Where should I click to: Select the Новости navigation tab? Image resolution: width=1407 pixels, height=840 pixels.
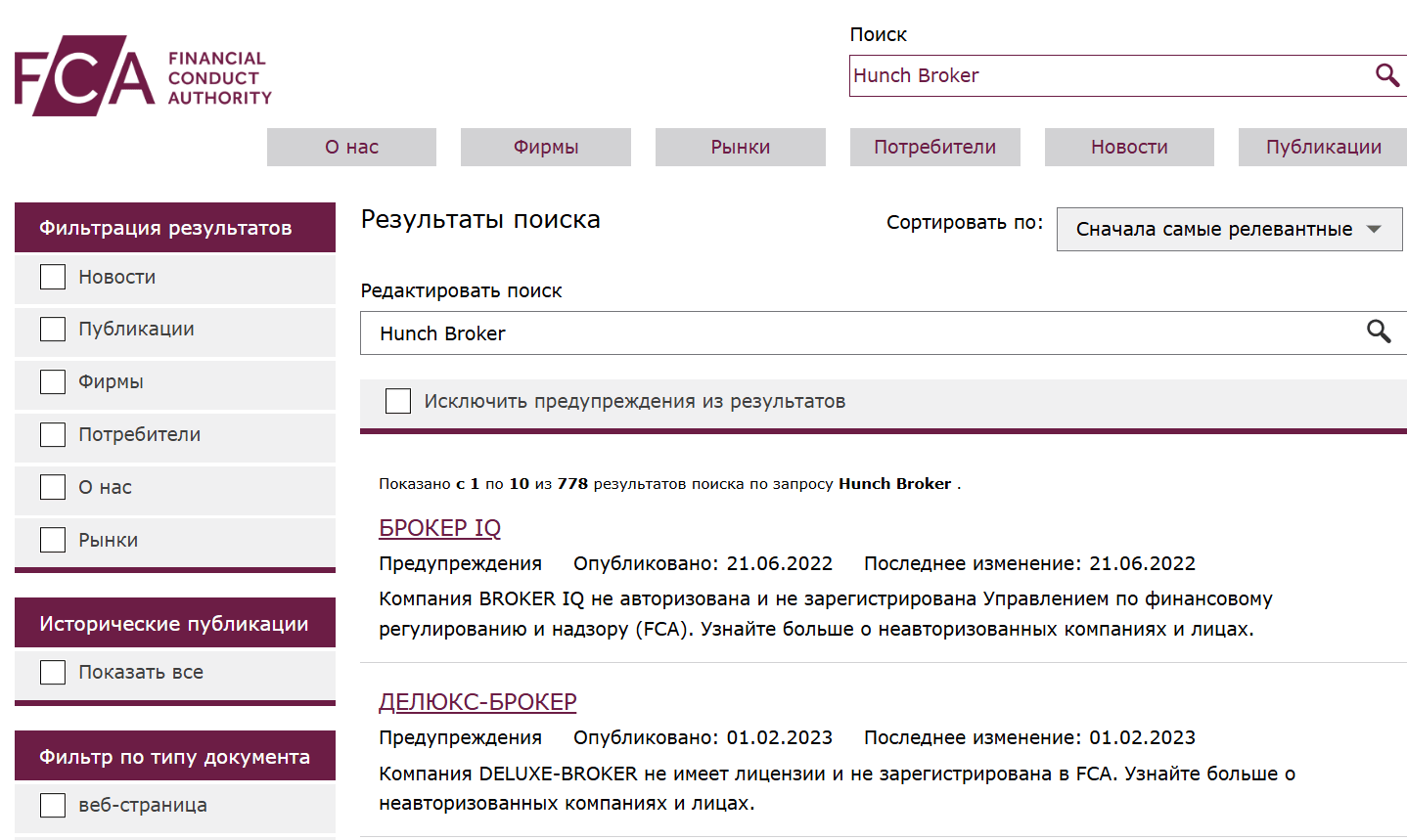click(x=1128, y=147)
